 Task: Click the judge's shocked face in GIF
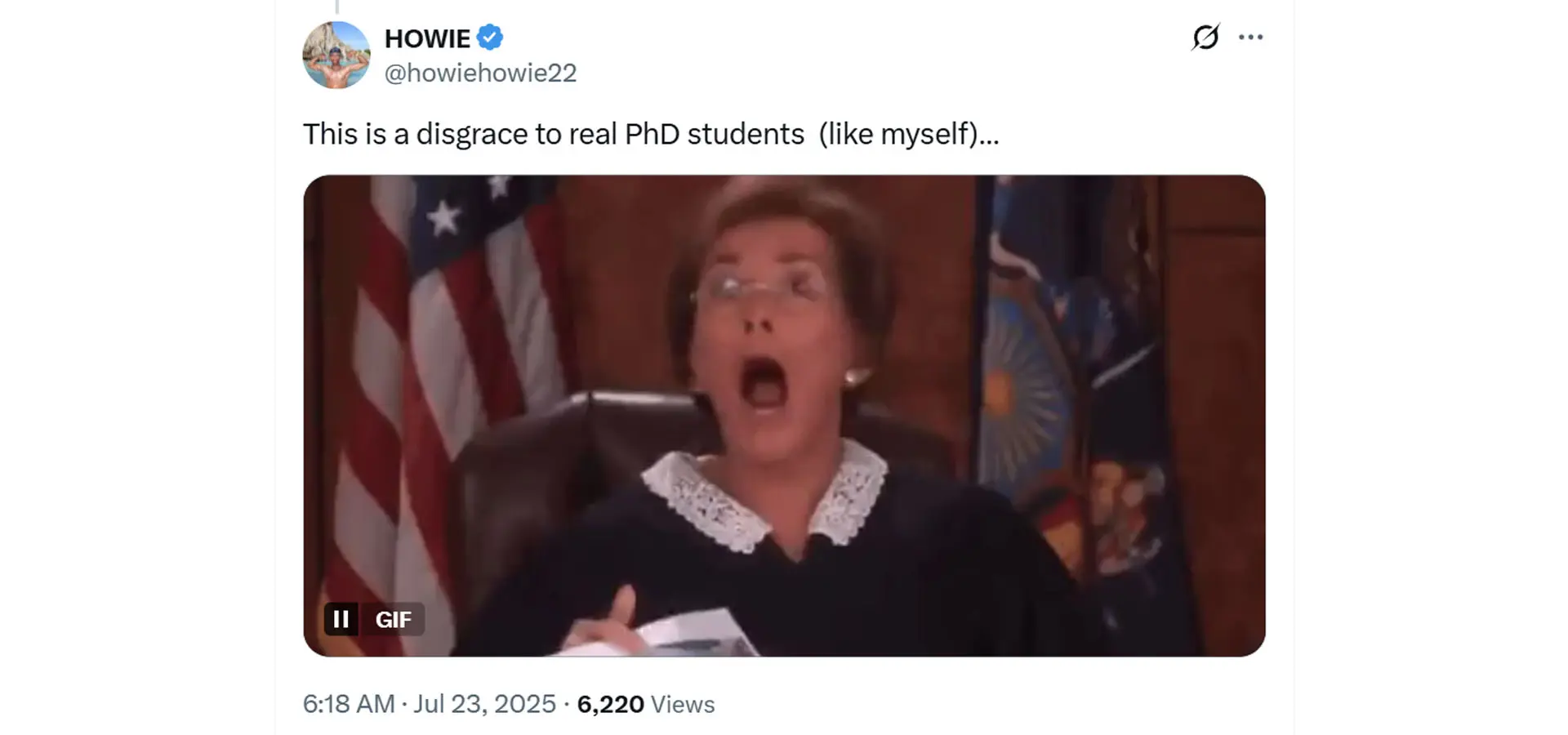pos(764,327)
